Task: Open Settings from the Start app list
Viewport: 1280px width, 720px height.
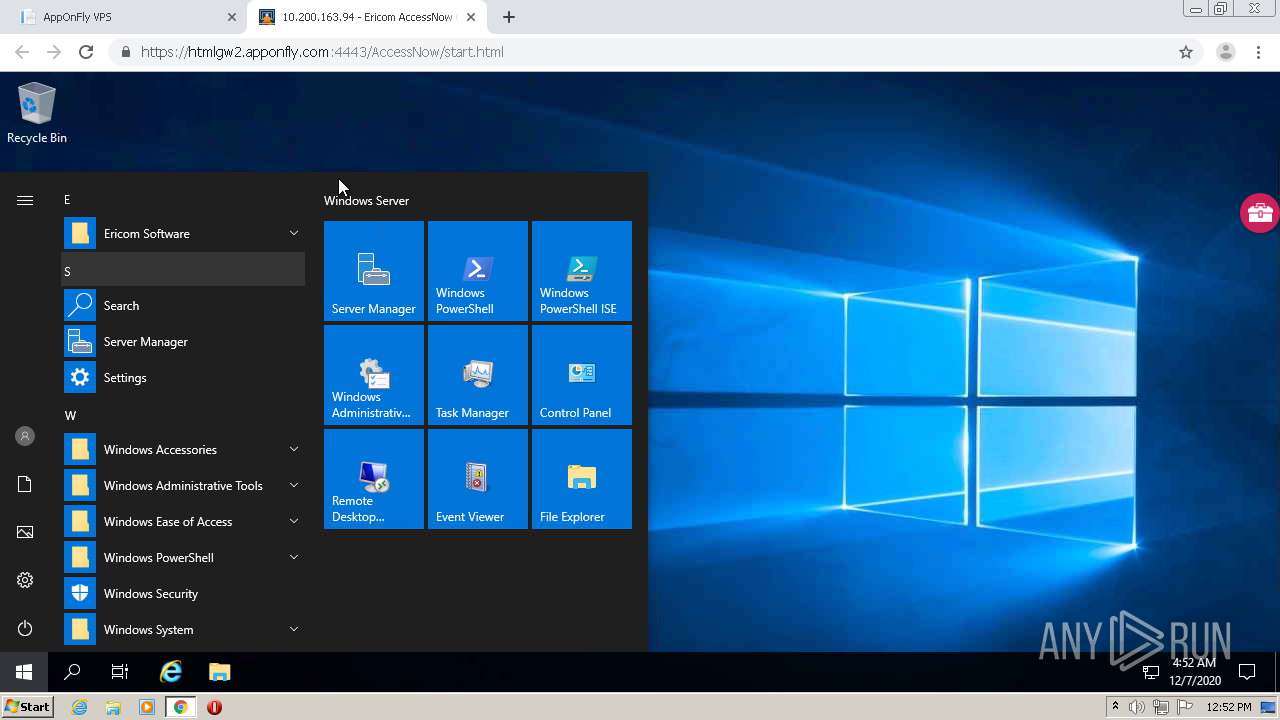Action: coord(184,378)
